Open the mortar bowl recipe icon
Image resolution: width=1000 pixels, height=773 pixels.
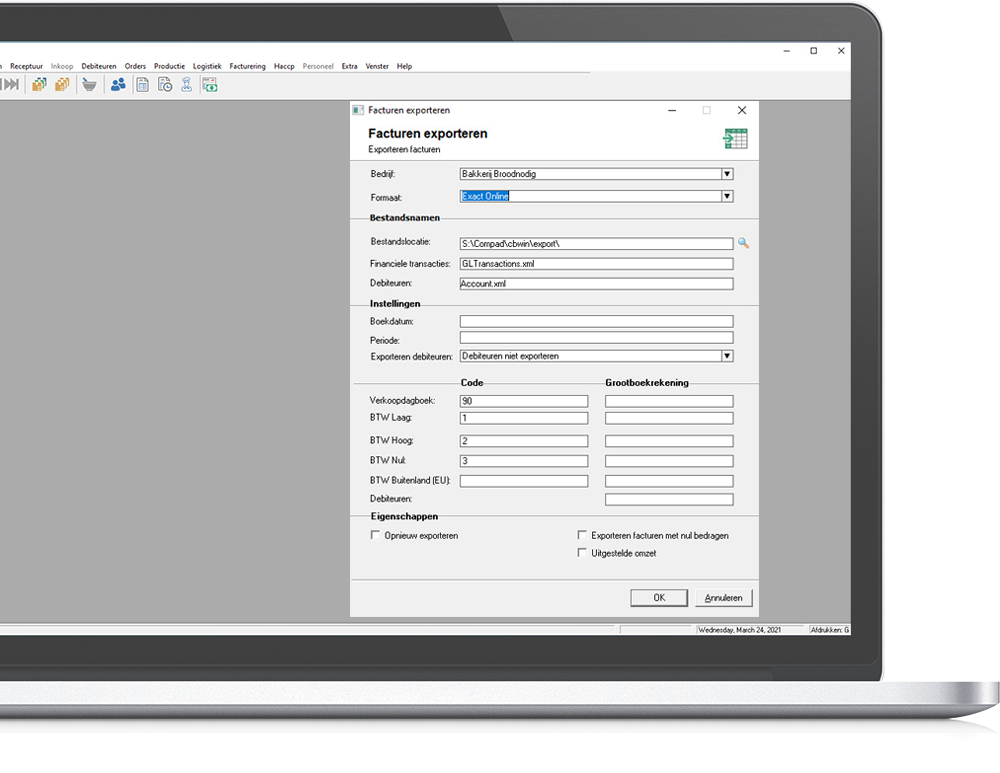(x=89, y=84)
